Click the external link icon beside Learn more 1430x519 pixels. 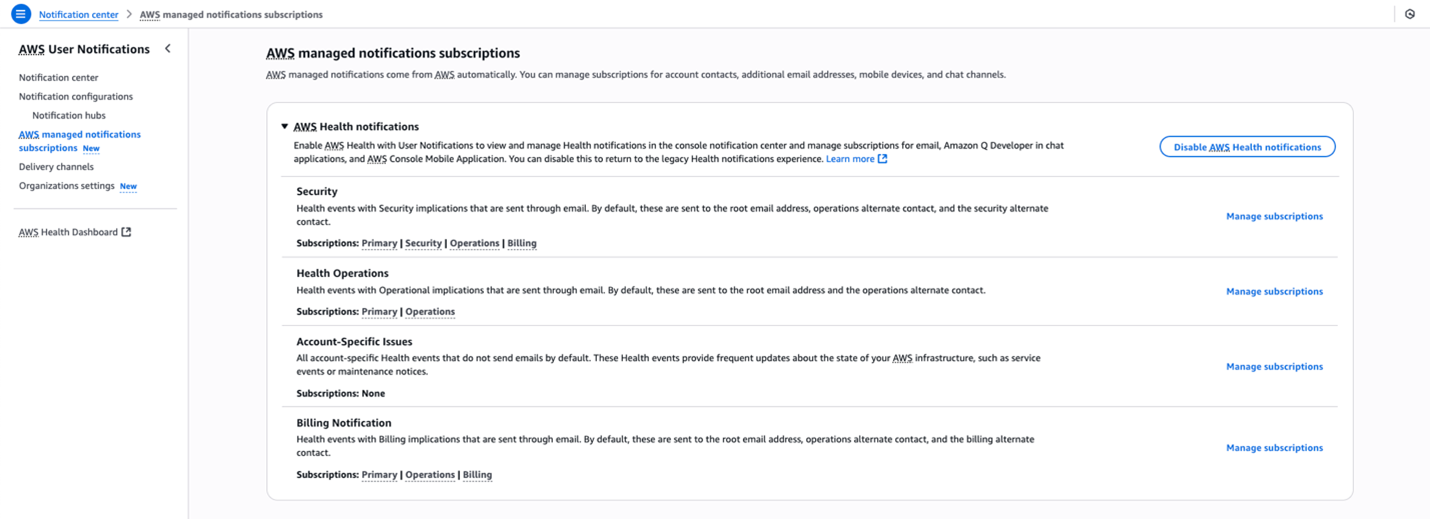tap(883, 159)
